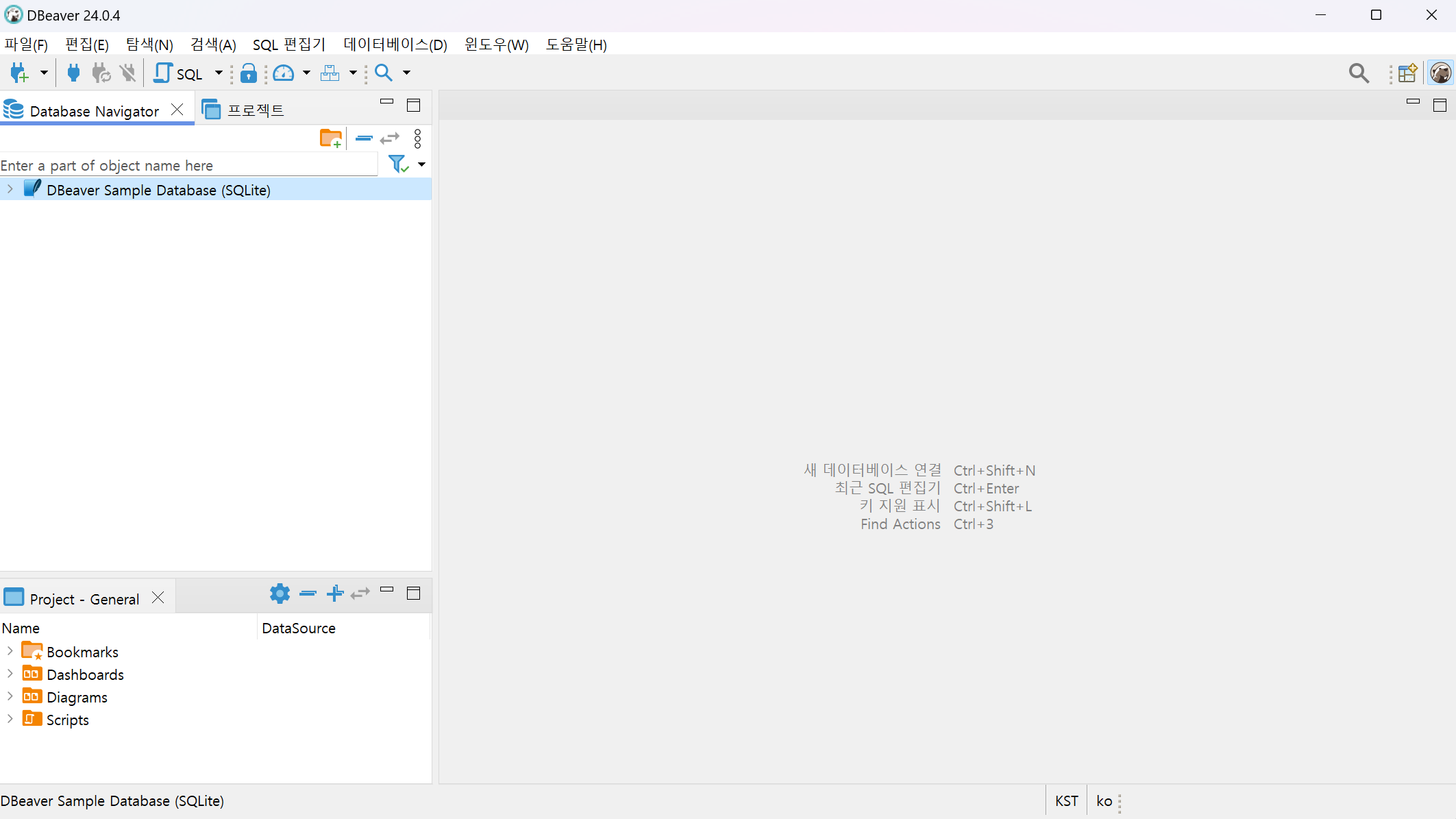
Task: Open global search with magnifier
Action: click(x=1359, y=73)
